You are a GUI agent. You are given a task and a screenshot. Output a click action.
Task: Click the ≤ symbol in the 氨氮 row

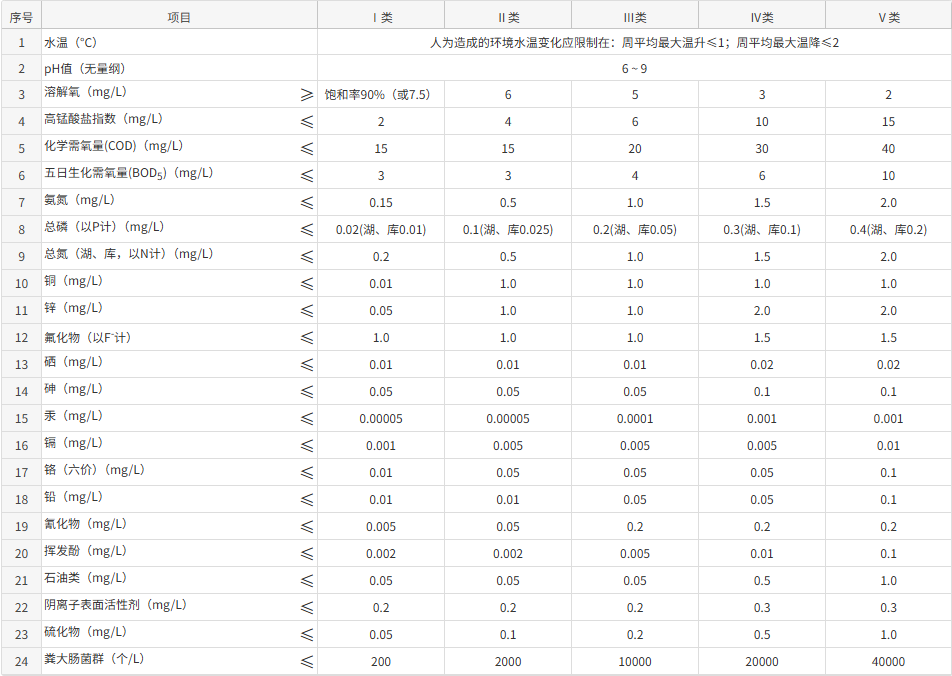307,203
